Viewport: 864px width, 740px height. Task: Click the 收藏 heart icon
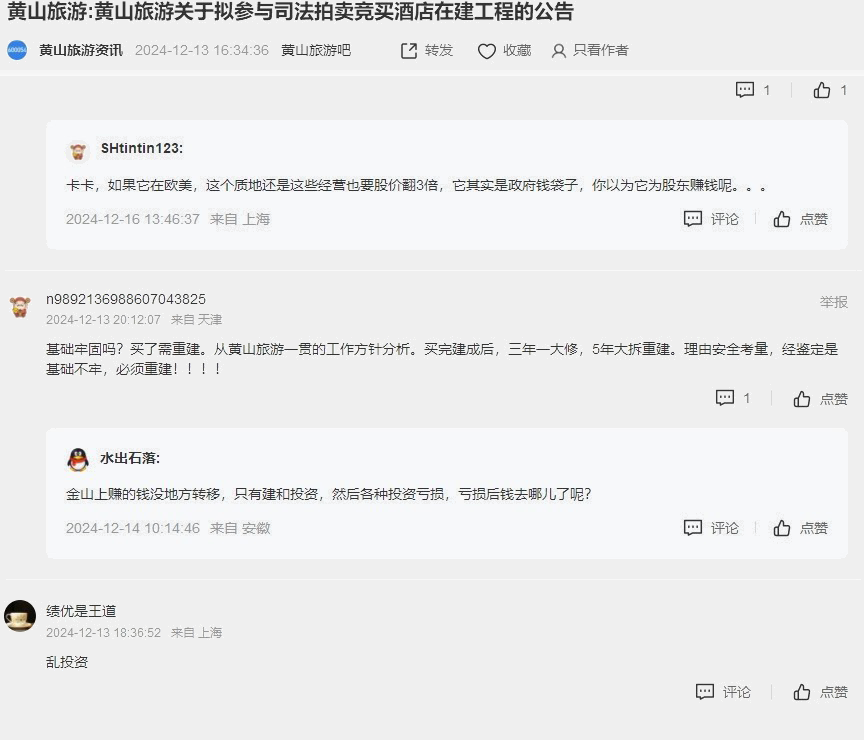coord(487,51)
